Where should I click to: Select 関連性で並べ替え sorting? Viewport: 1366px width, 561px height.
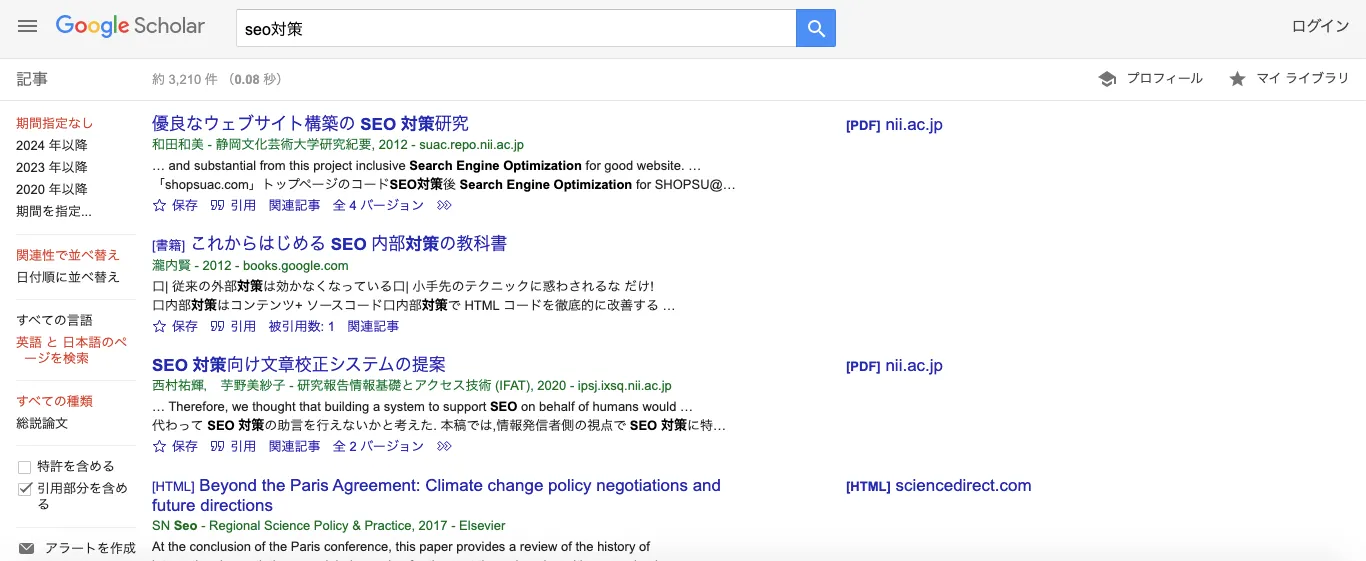(68, 255)
